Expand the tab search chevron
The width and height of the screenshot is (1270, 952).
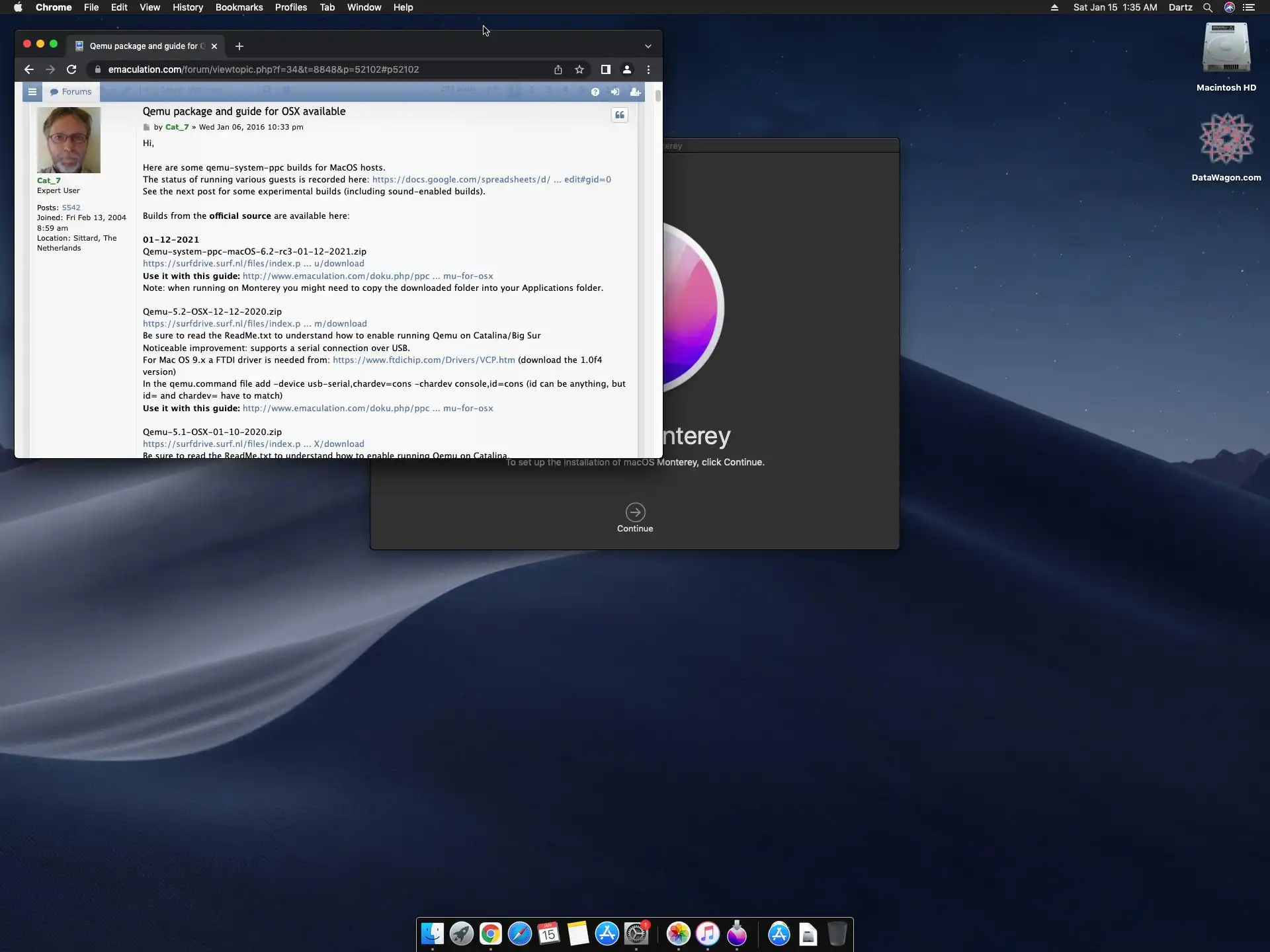click(x=648, y=46)
